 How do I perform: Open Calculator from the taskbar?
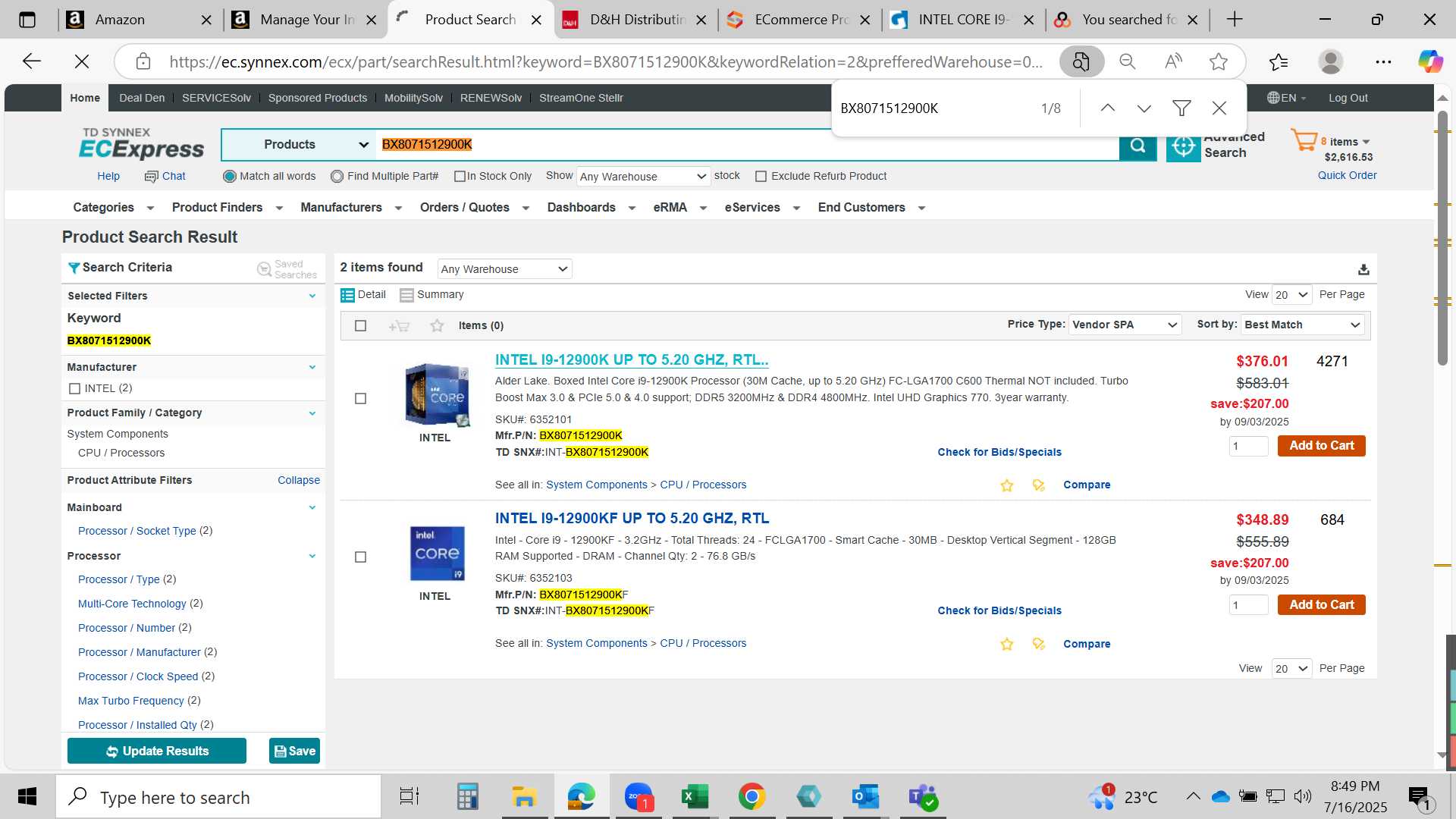pyautogui.click(x=467, y=797)
